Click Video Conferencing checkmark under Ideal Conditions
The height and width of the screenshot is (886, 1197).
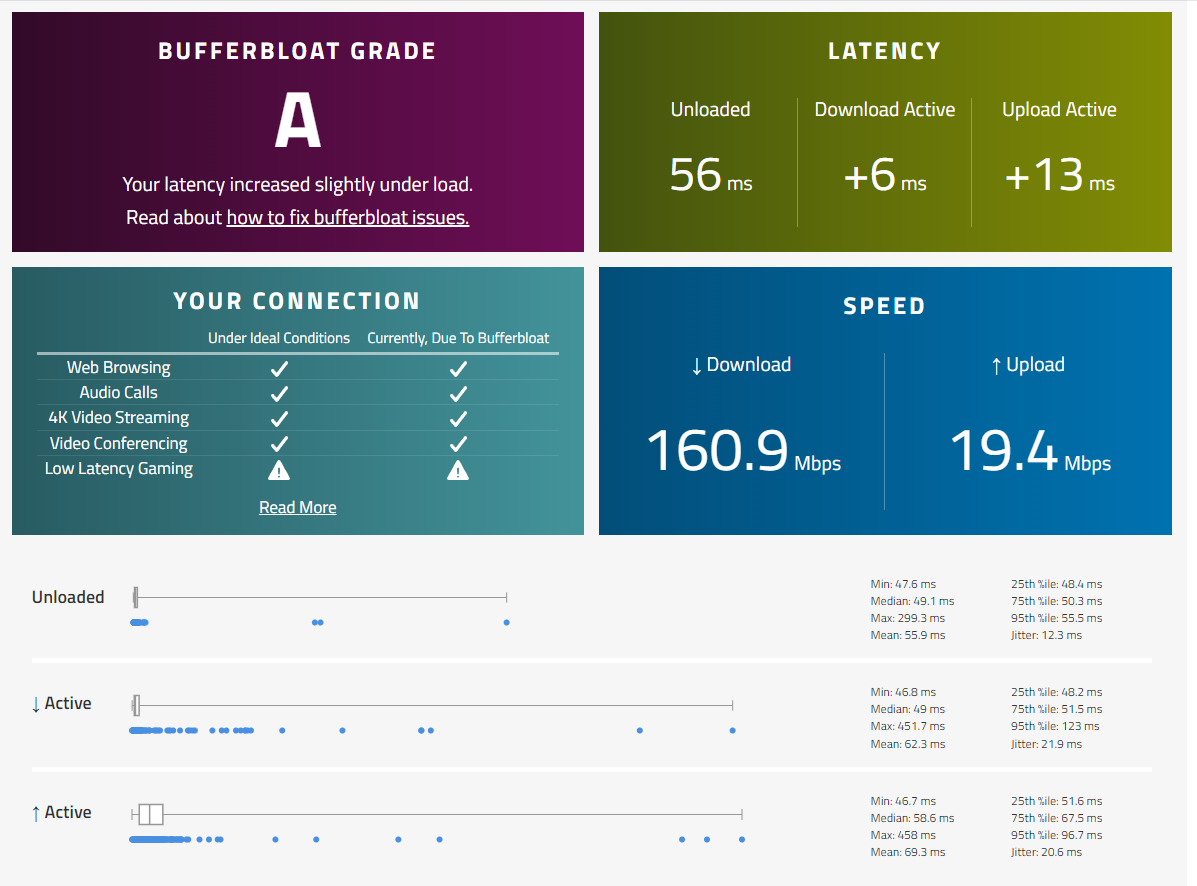point(279,444)
